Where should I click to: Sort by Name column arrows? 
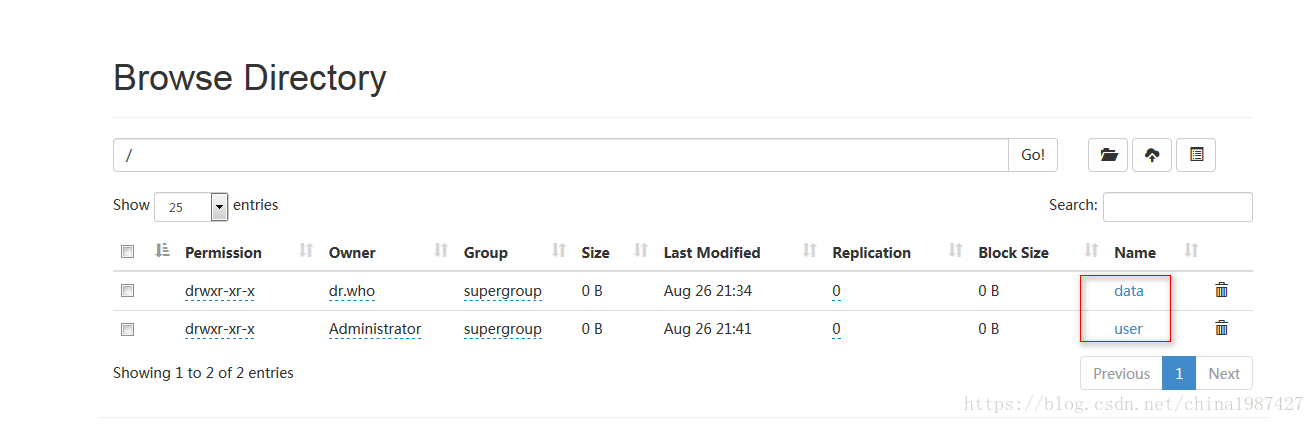coord(1191,251)
